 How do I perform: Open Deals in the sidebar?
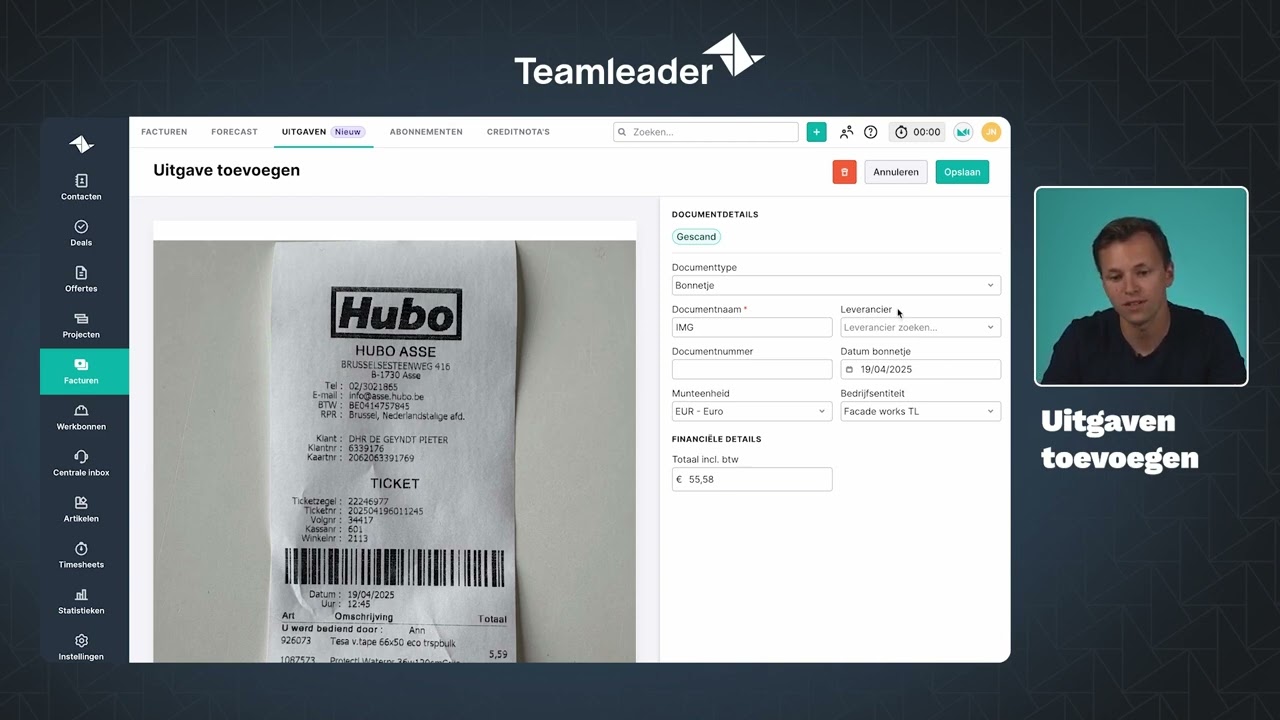coord(82,233)
